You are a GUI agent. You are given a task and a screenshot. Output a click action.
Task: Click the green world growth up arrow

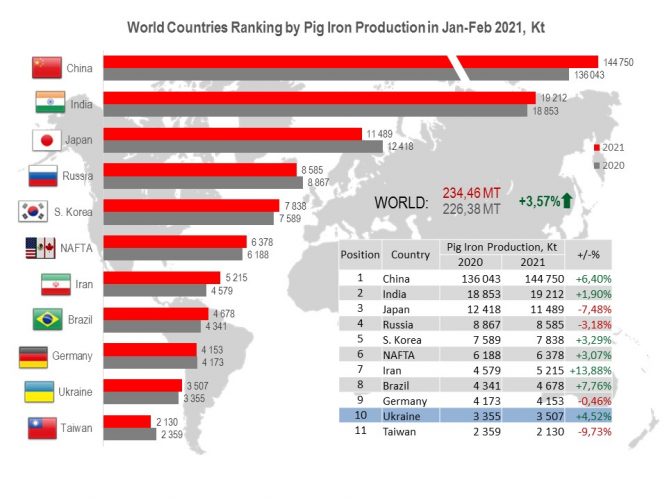[567, 201]
